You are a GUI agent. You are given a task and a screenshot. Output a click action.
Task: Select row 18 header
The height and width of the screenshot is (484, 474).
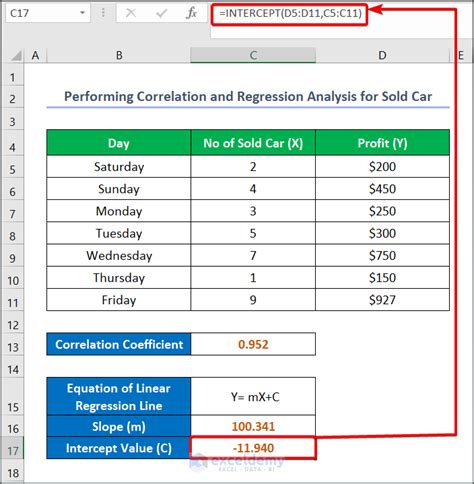(x=13, y=471)
